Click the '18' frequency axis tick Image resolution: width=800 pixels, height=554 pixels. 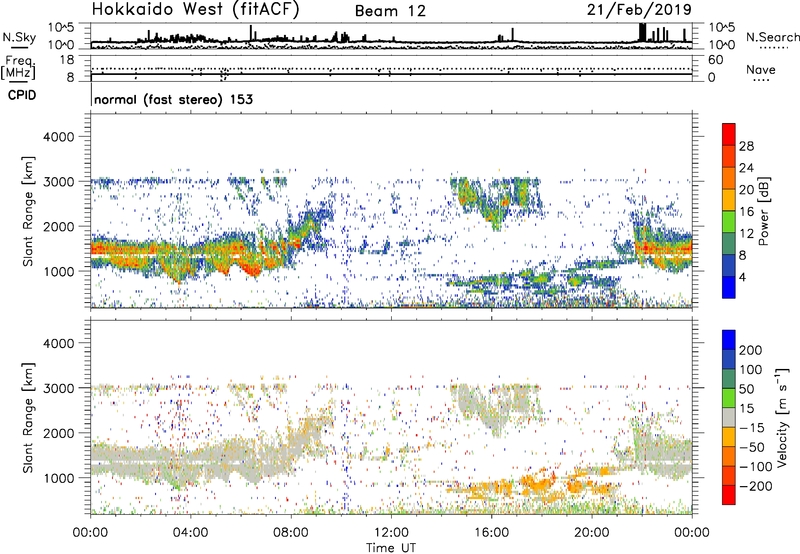(67, 60)
